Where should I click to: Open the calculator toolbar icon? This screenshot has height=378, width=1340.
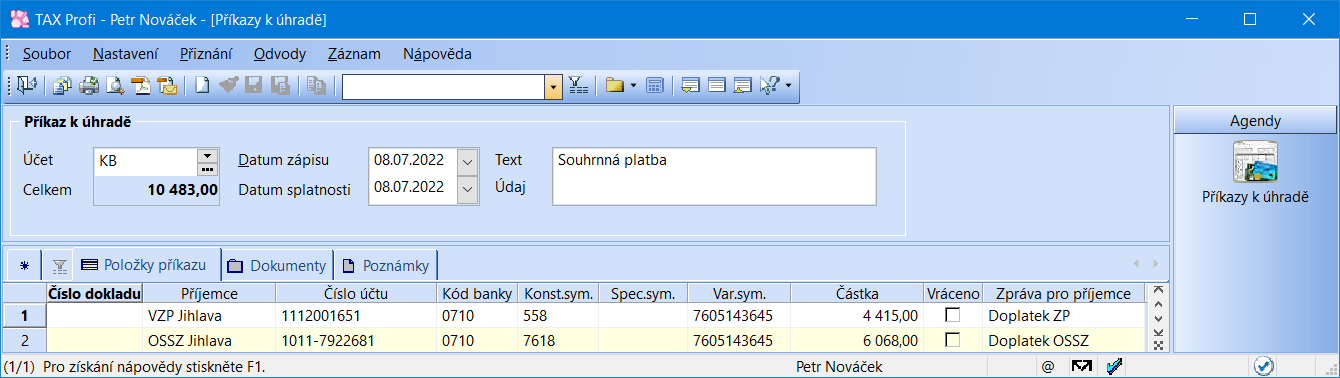coord(654,86)
